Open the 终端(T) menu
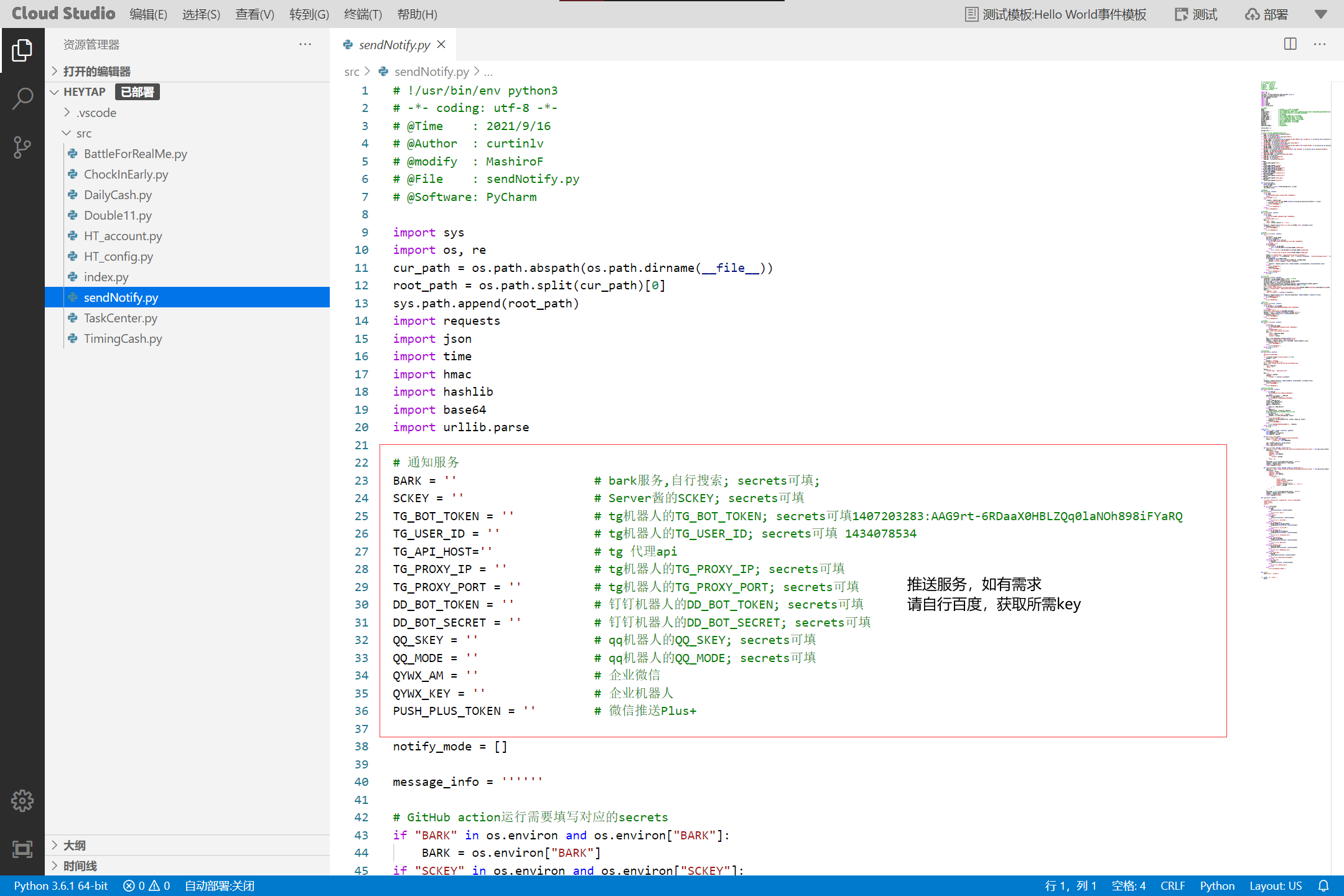1344x896 pixels. [363, 14]
